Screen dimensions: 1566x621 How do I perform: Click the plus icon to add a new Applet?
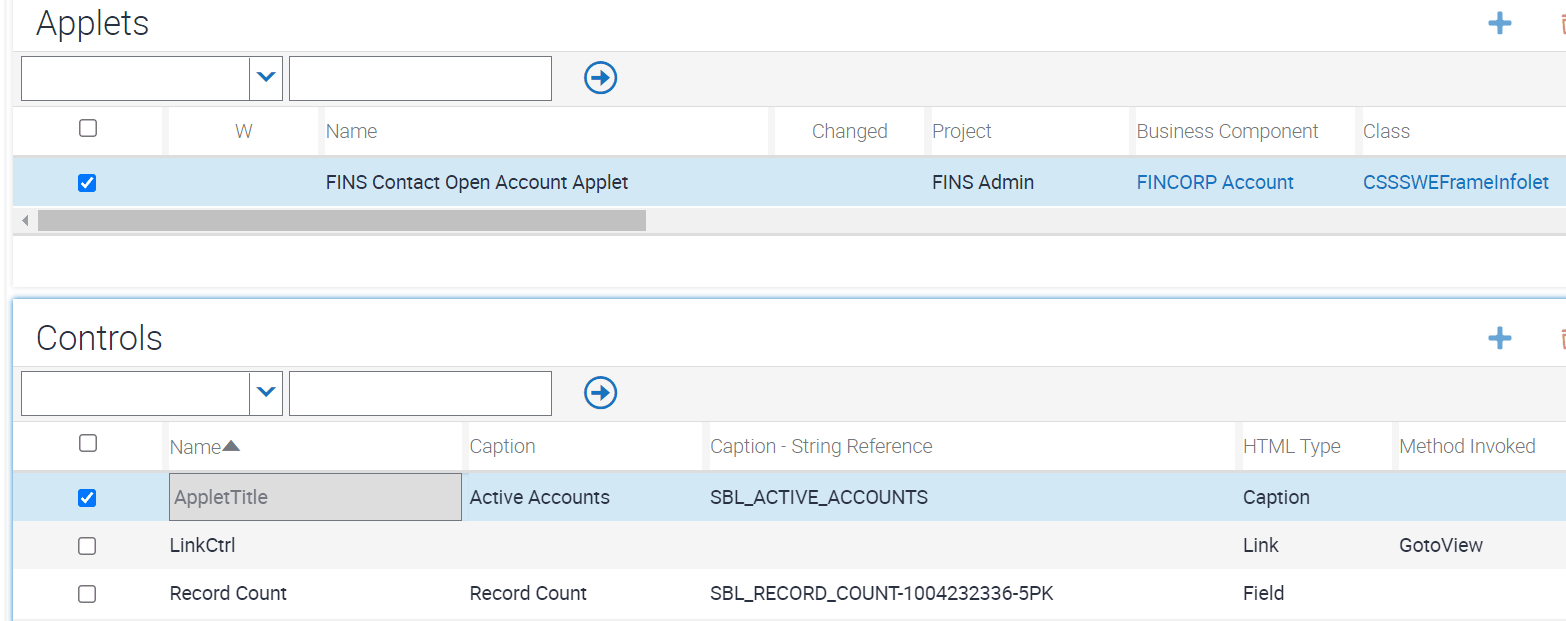[1499, 22]
